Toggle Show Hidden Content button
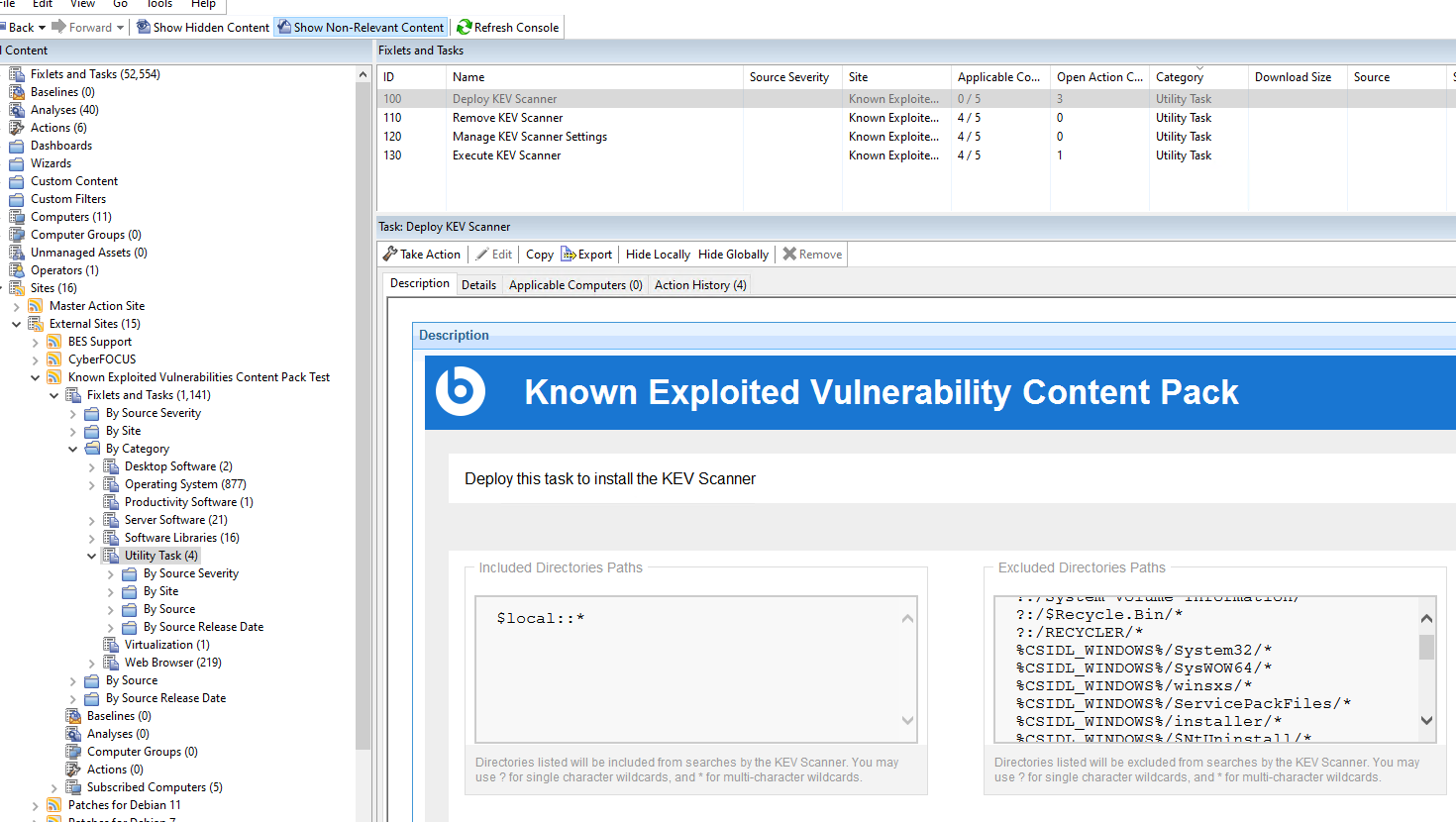 203,27
